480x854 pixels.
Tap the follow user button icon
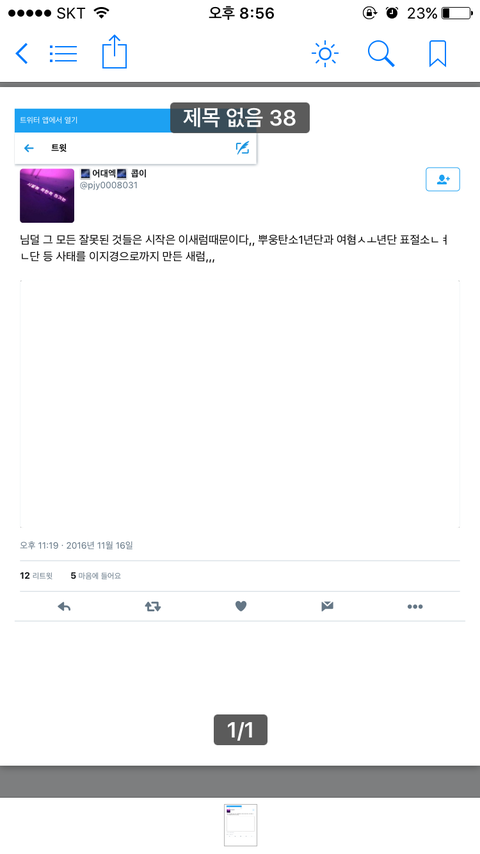point(442,179)
